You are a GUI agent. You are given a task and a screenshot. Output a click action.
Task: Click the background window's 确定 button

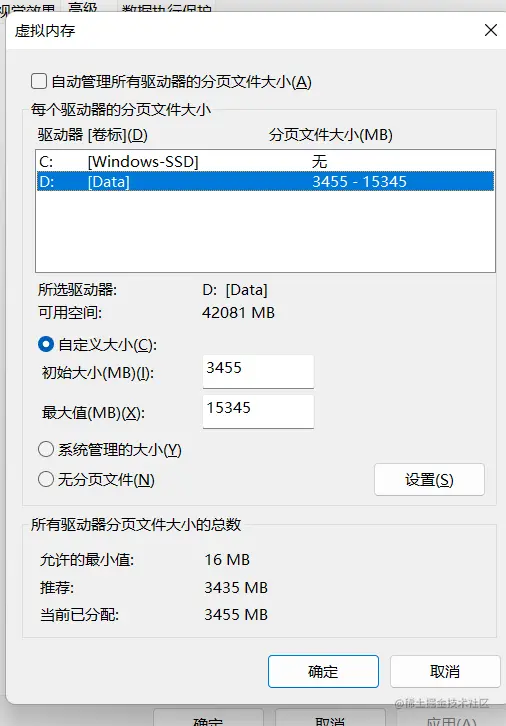[208, 720]
